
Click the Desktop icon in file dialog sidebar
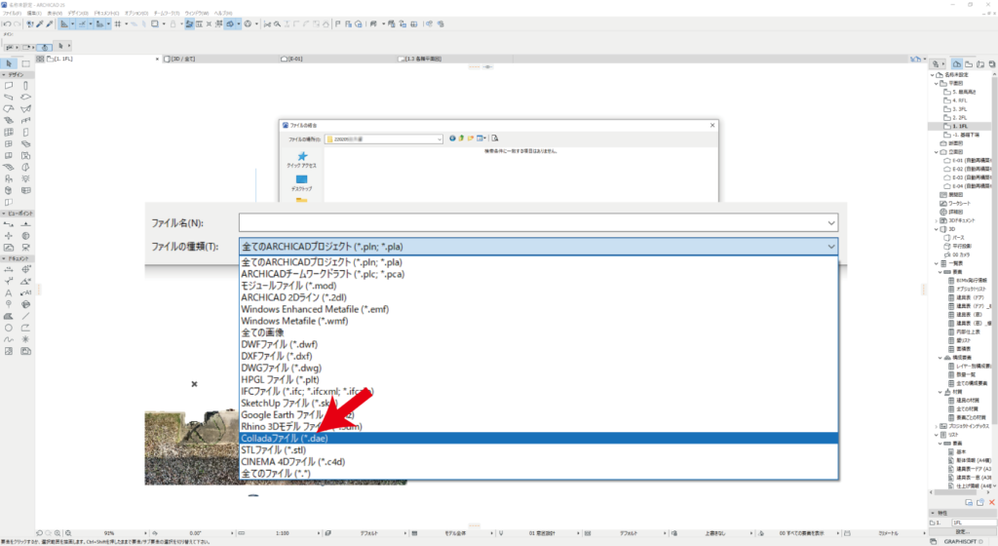point(302,183)
